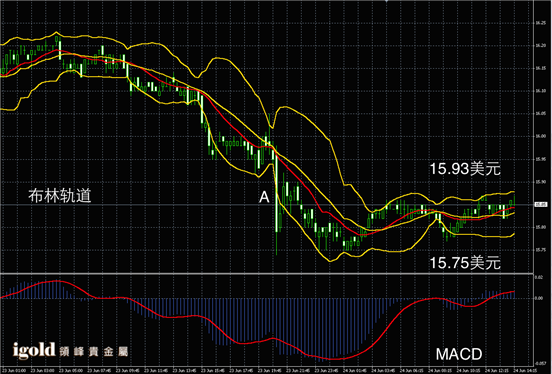552x374 pixels.
Task: Click the MACD 0.00 scale label
Action: [539, 298]
